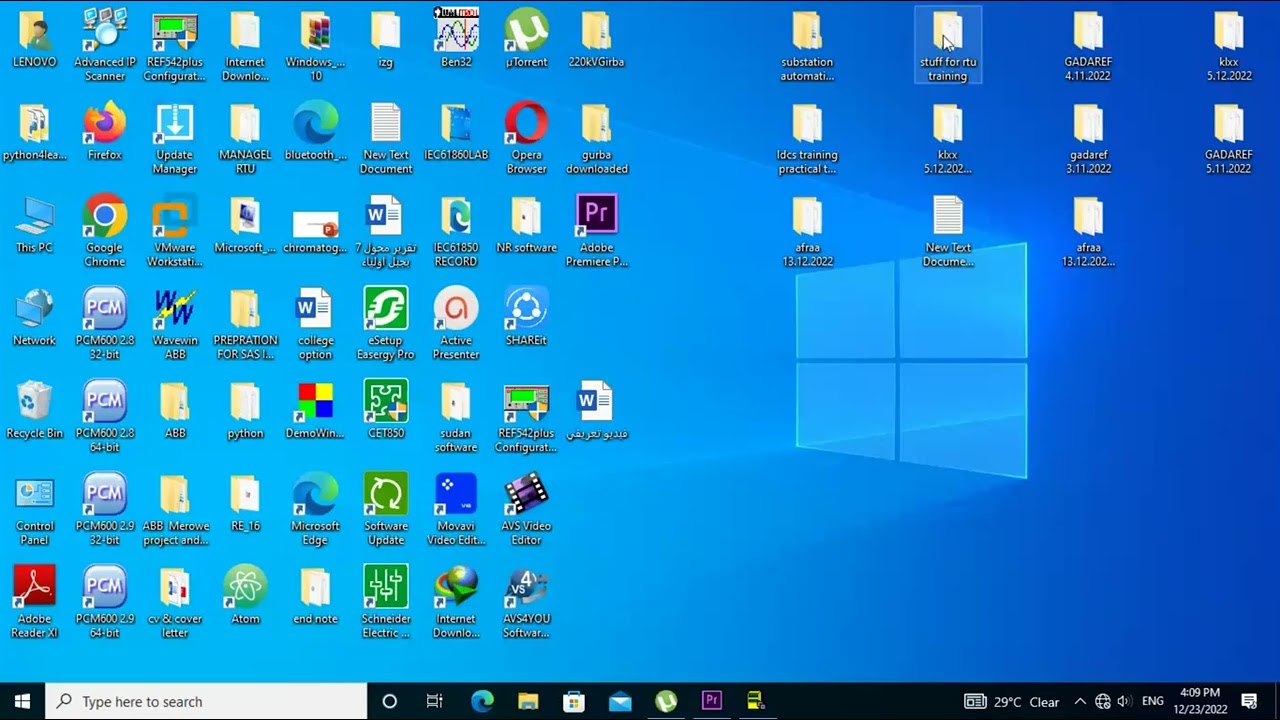The image size is (1280, 720).
Task: Select the ldcs training practical folder
Action: tap(807, 138)
